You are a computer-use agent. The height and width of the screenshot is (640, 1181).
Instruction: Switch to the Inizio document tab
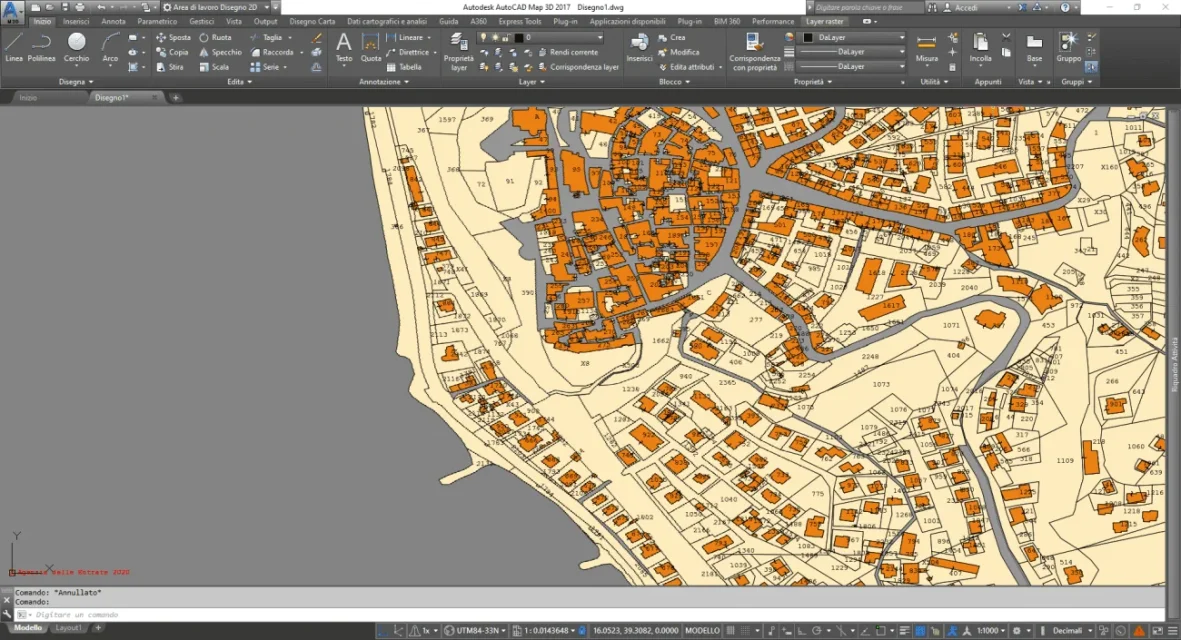(28, 98)
